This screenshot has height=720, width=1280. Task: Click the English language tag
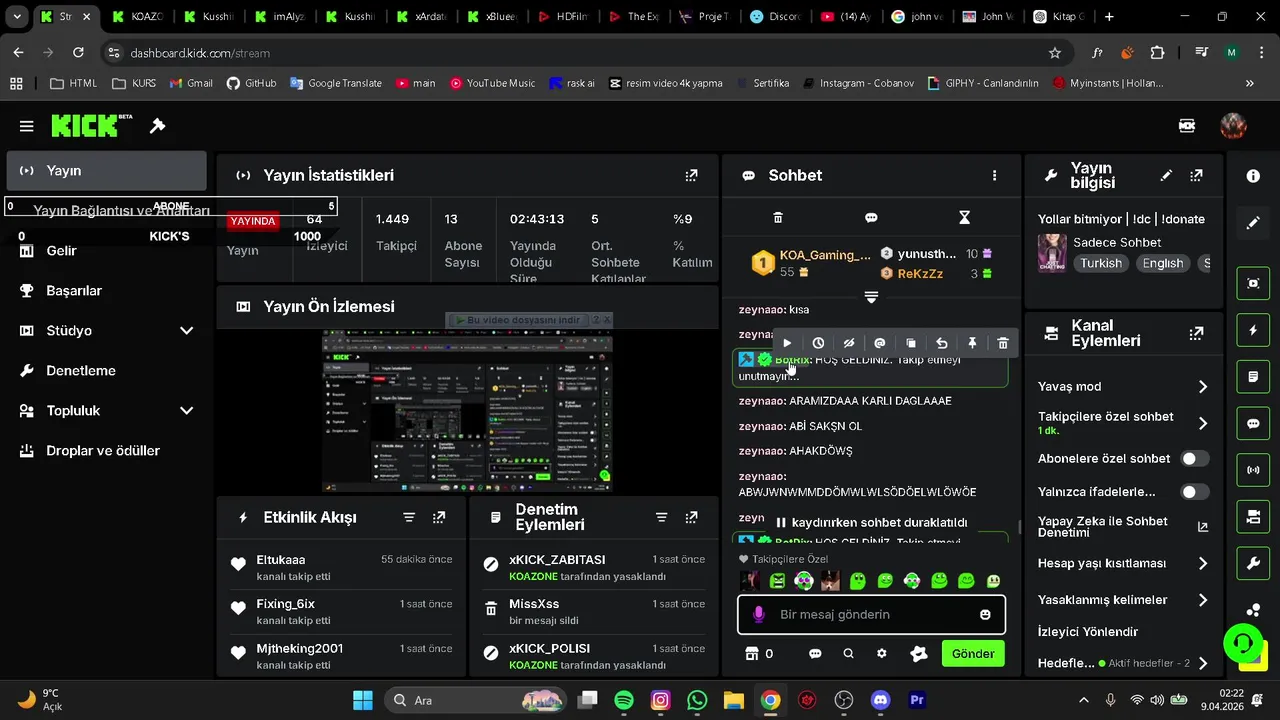(1163, 263)
